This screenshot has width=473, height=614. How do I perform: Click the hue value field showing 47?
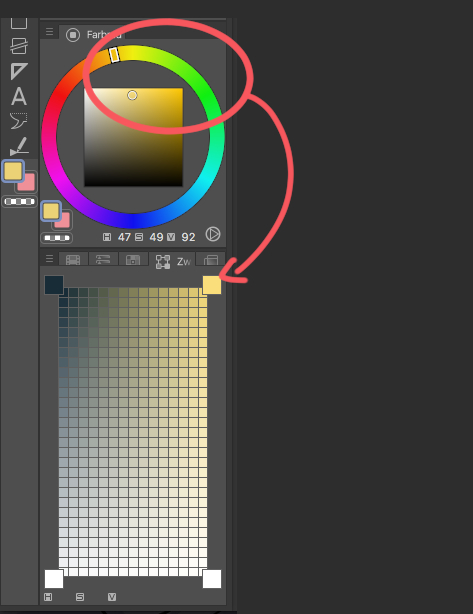[x=124, y=237]
